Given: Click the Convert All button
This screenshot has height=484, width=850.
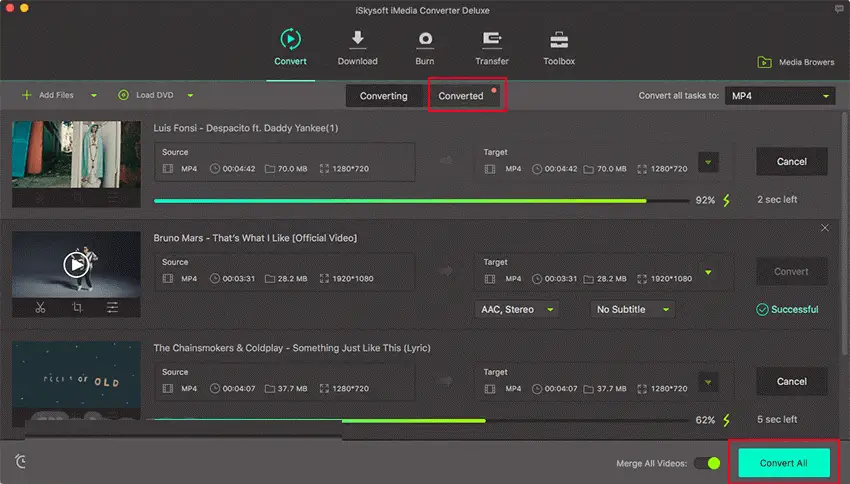Looking at the screenshot, I should 784,463.
